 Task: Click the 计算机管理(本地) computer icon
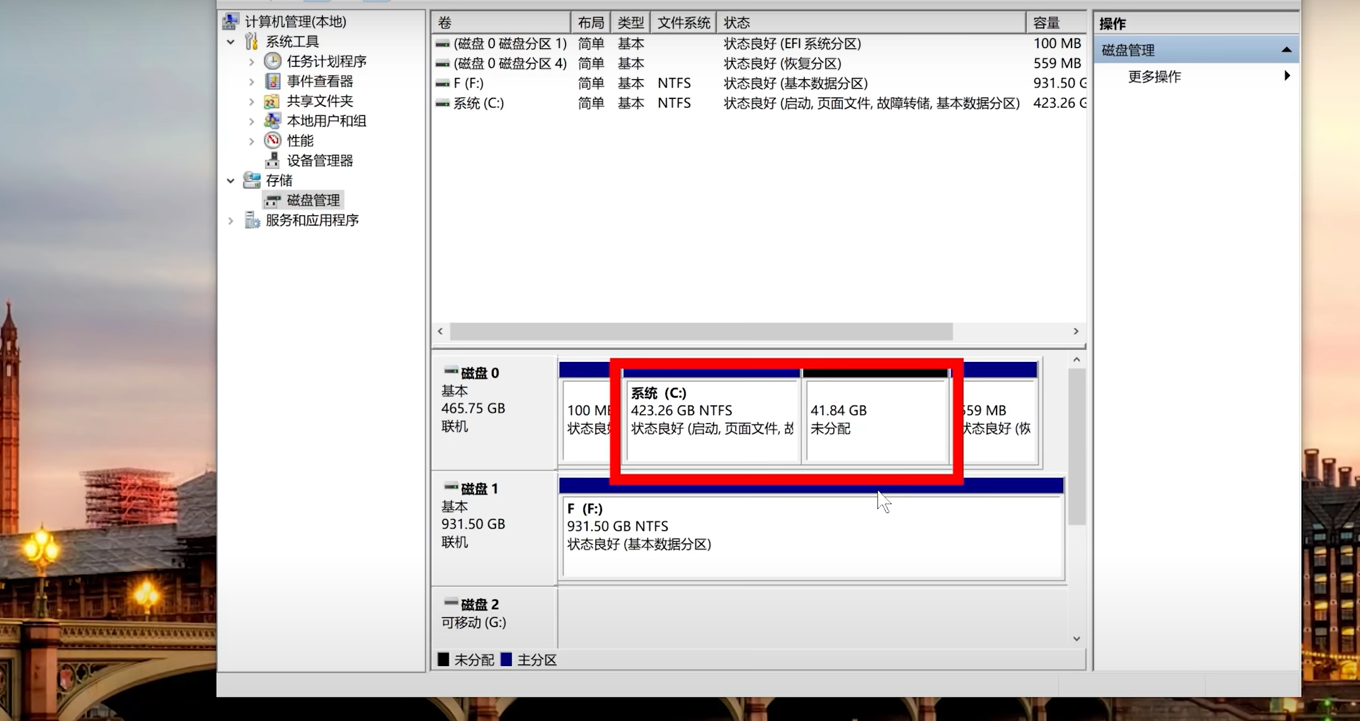(x=231, y=21)
